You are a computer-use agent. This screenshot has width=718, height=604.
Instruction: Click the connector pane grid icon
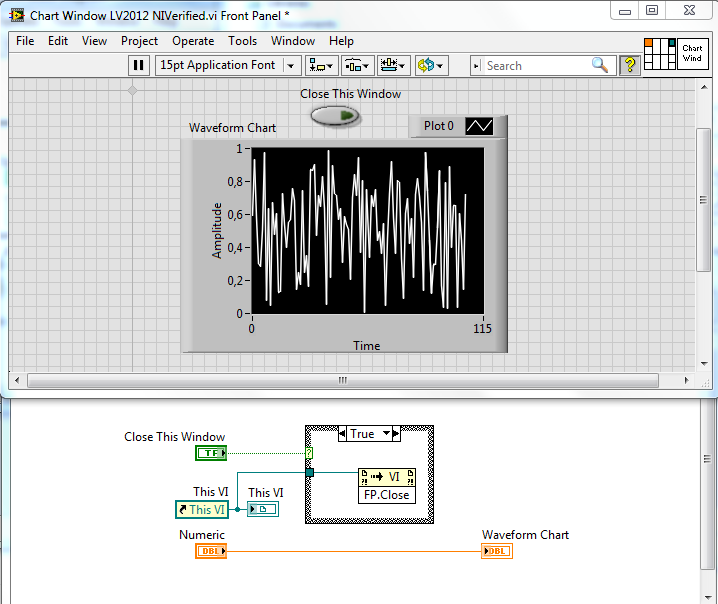(660, 54)
